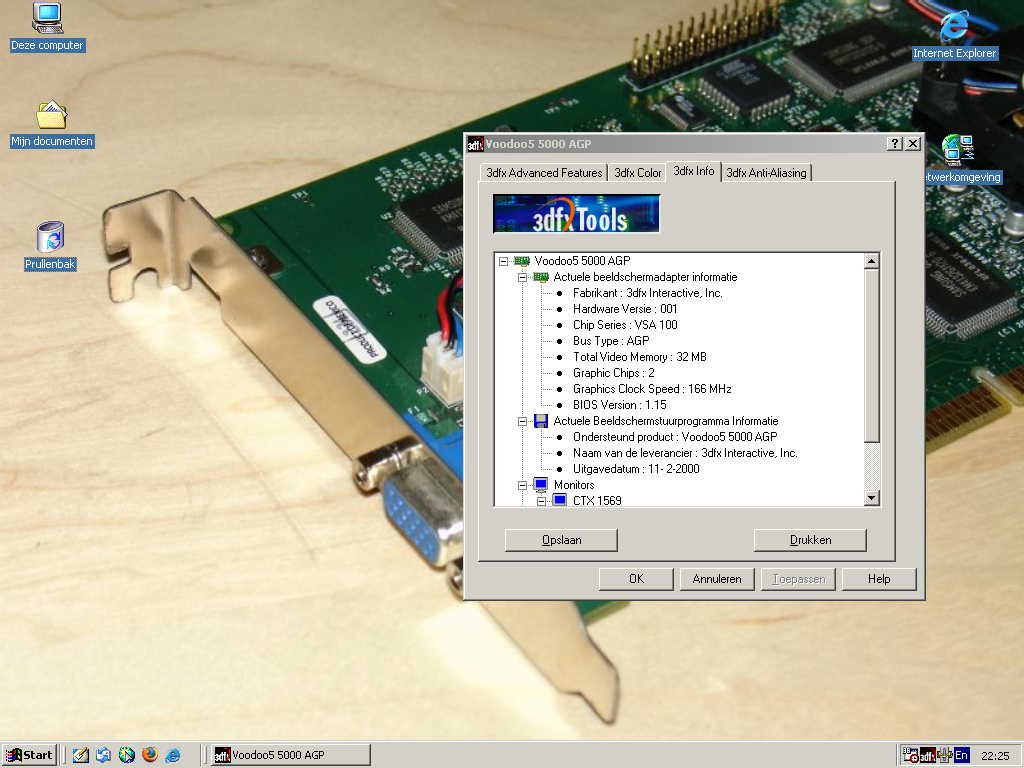Viewport: 1024px width, 768px height.
Task: Collapse Actuele Beeldschermstuurprogramma Informatie node
Action: tap(522, 421)
